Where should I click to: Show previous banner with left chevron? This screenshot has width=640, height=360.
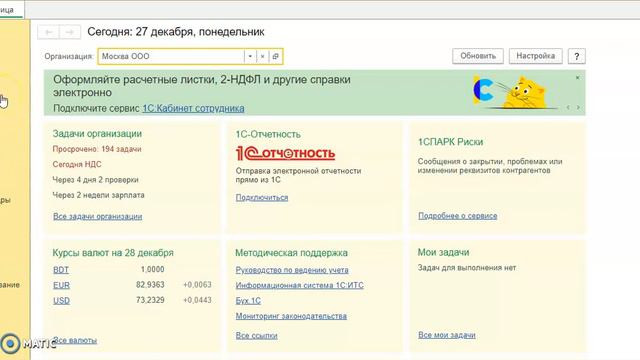(568, 107)
